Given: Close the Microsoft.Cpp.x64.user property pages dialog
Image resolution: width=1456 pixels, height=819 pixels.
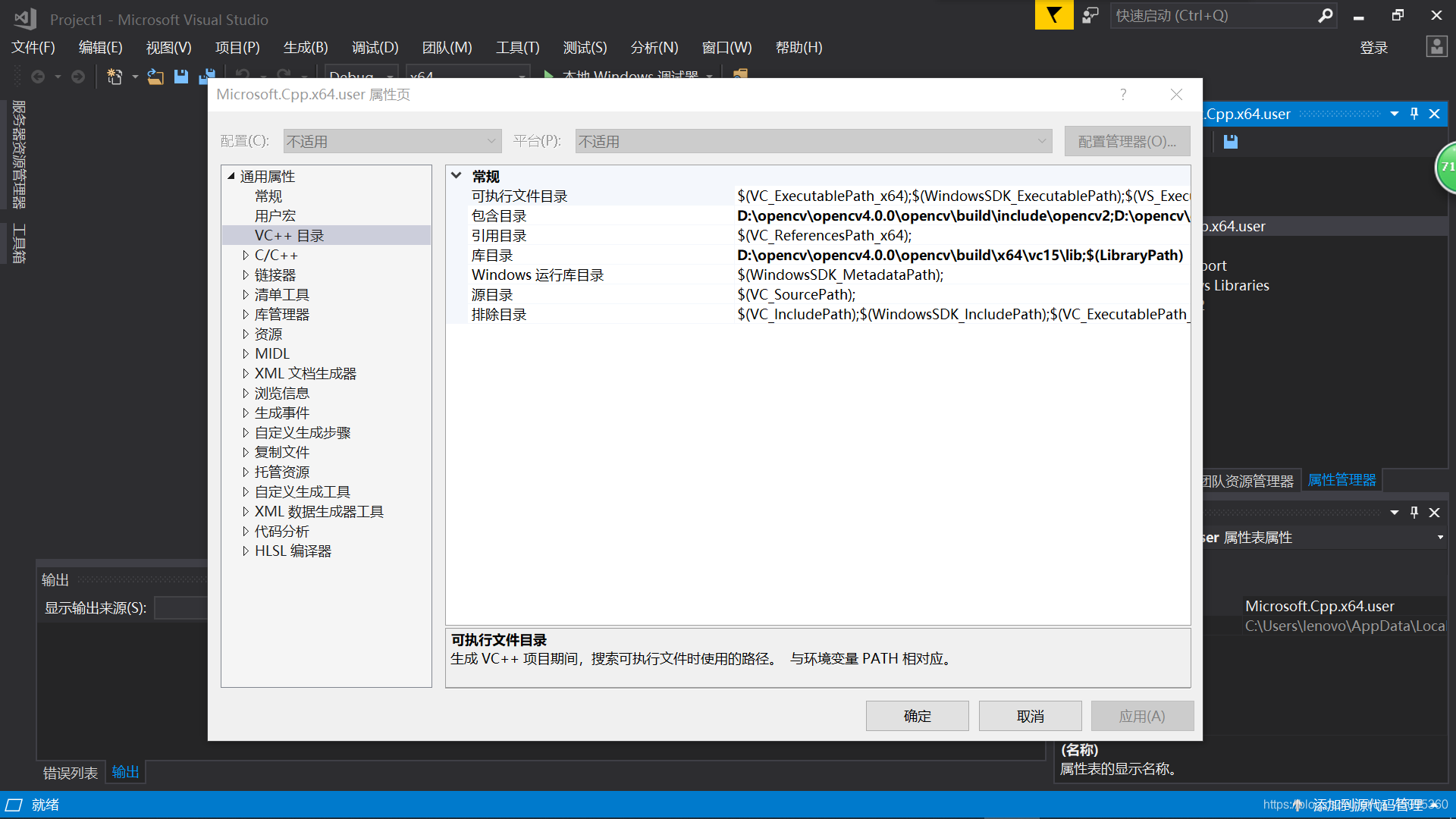Looking at the screenshot, I should tap(1176, 95).
